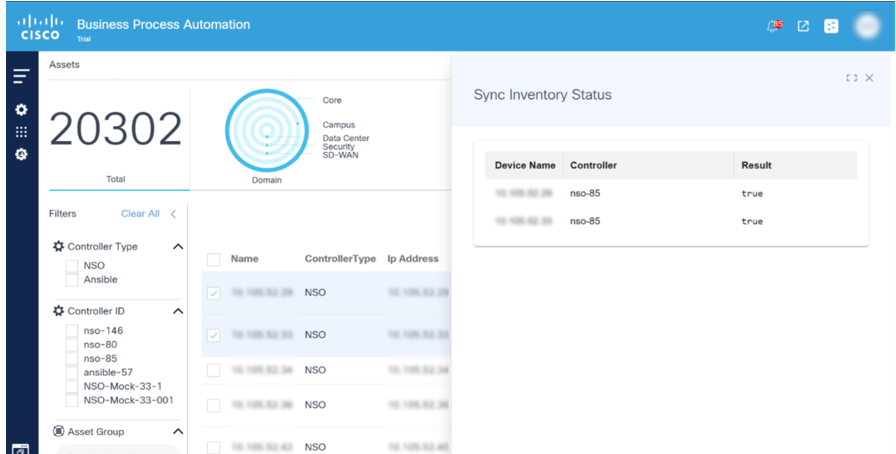Viewport: 896px width, 454px height.
Task: Check the NSO-Mock-33-001 controller filter
Action: [x=71, y=400]
